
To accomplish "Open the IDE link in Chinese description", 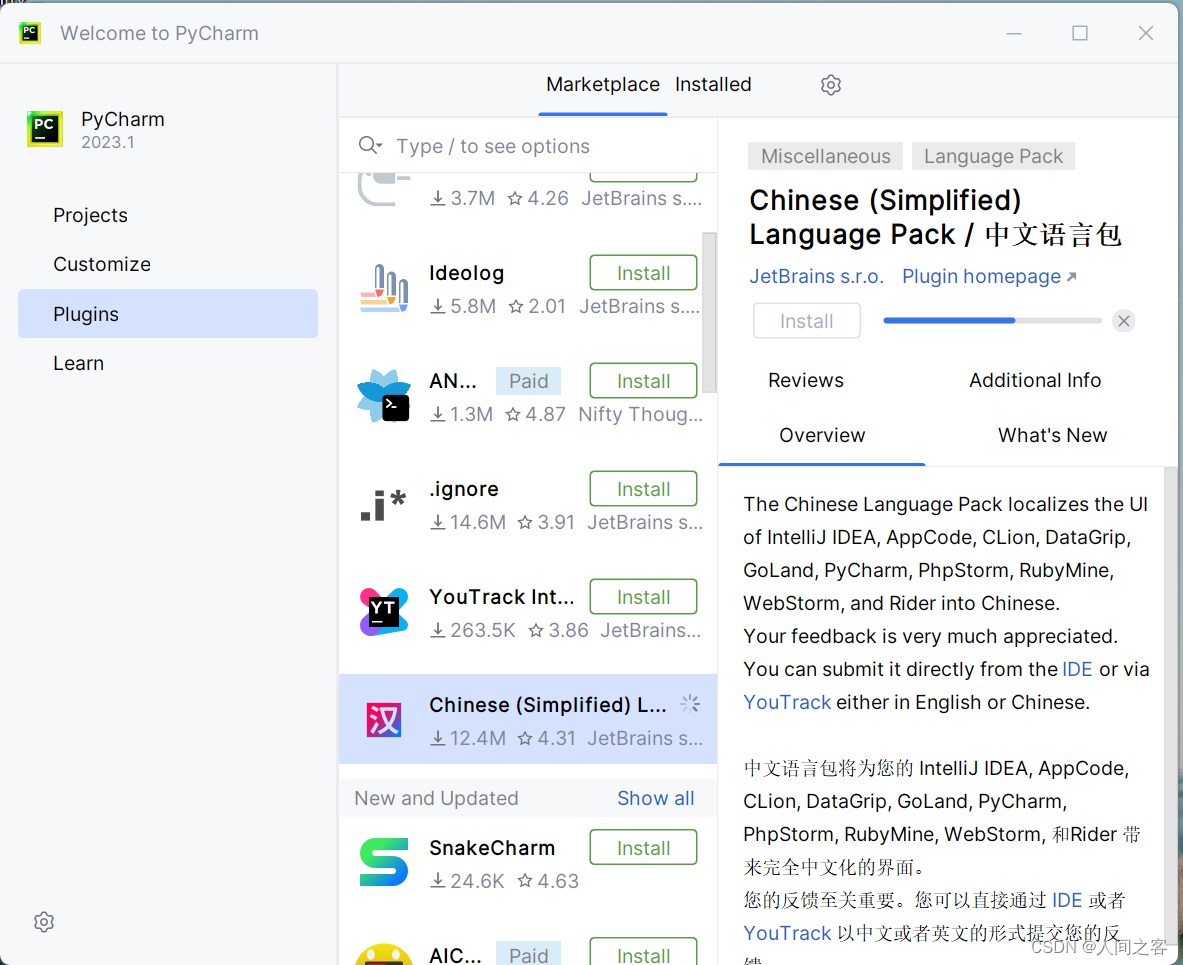I will [x=1067, y=900].
